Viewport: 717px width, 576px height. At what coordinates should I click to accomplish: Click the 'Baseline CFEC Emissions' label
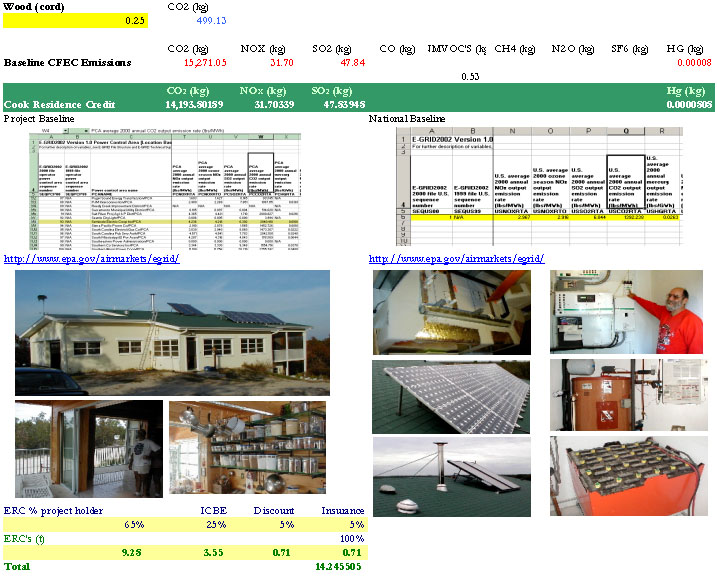(x=67, y=63)
